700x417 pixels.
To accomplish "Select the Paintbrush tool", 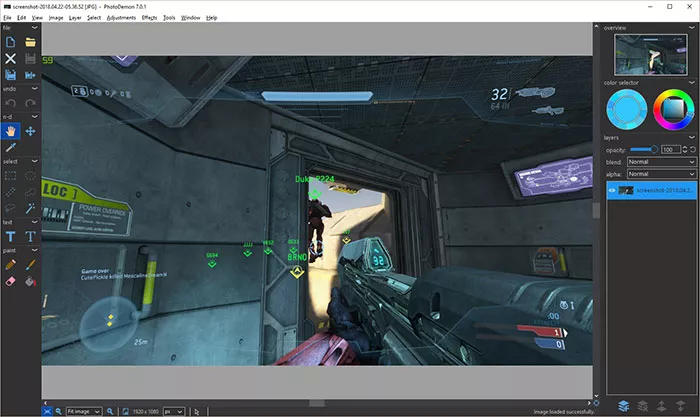I will 30,265.
